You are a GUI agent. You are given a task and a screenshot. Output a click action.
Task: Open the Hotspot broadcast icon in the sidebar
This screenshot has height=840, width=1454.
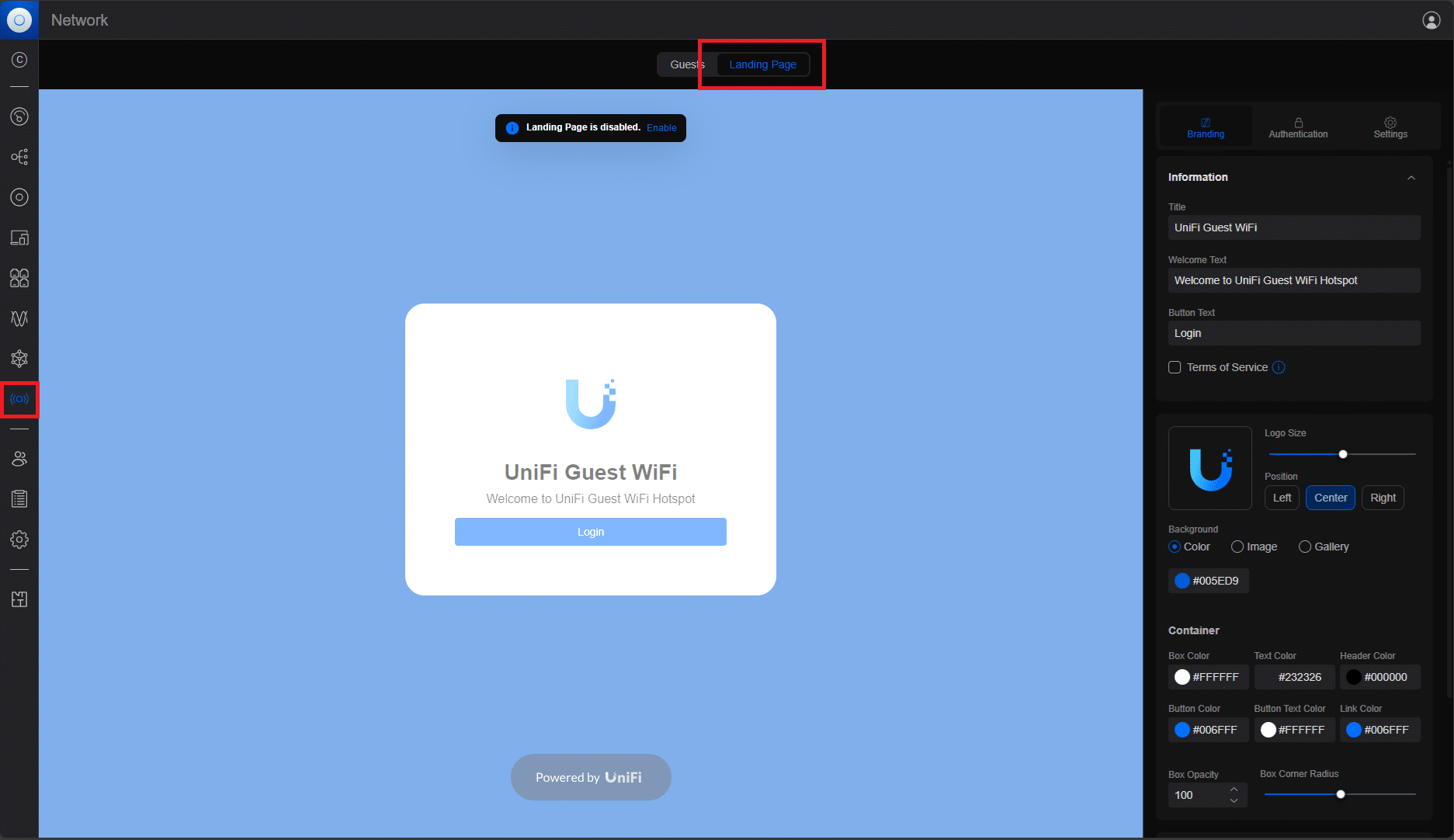click(x=19, y=399)
